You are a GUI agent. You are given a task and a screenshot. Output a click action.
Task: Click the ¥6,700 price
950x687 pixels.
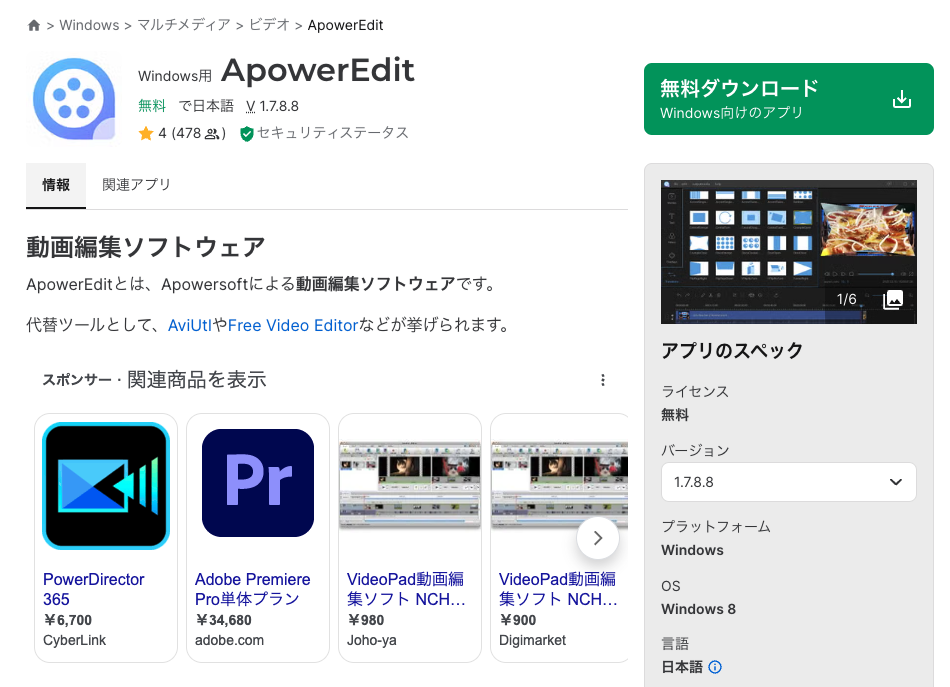(x=68, y=620)
